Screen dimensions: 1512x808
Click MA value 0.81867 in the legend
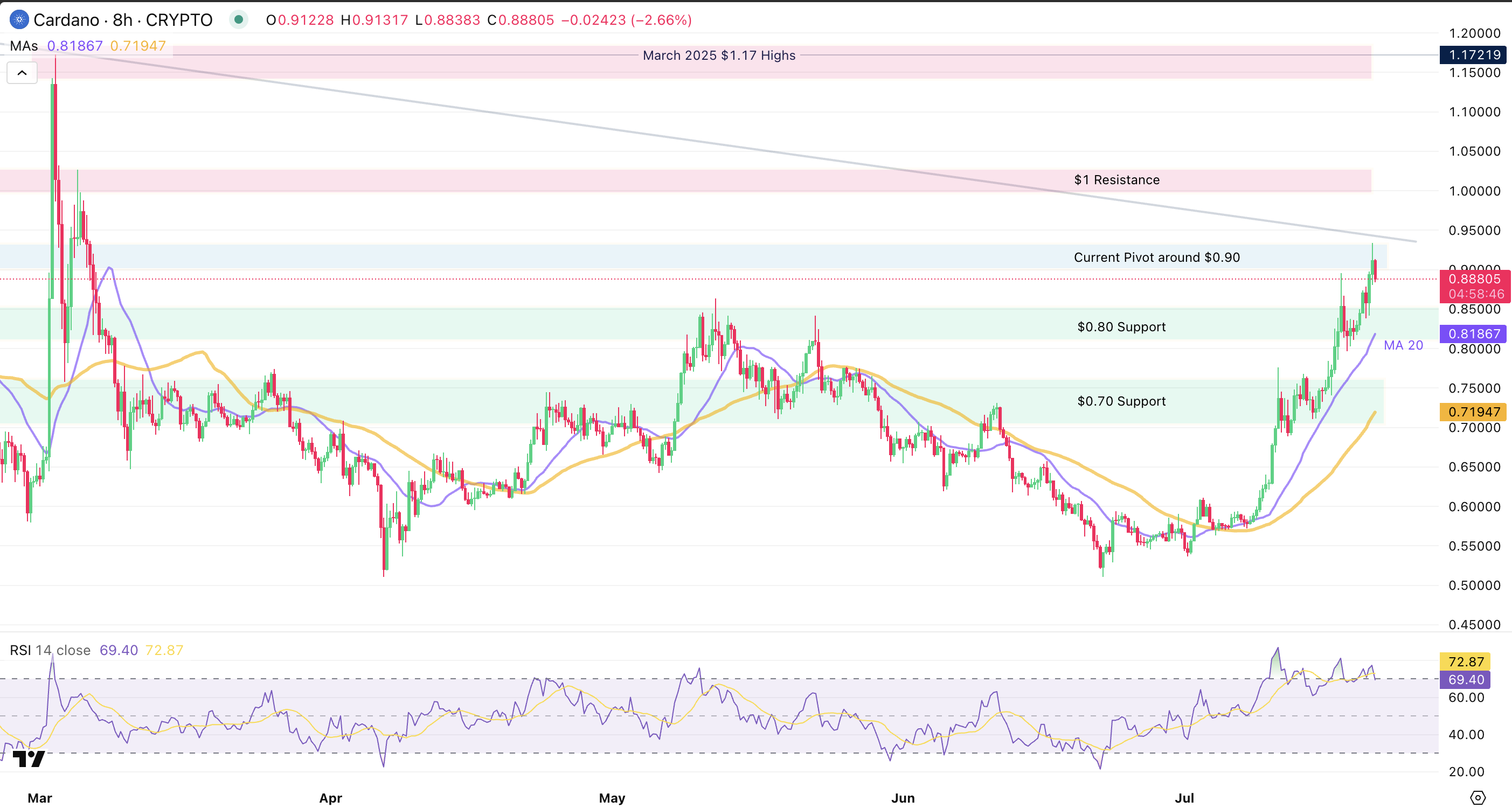(74, 46)
